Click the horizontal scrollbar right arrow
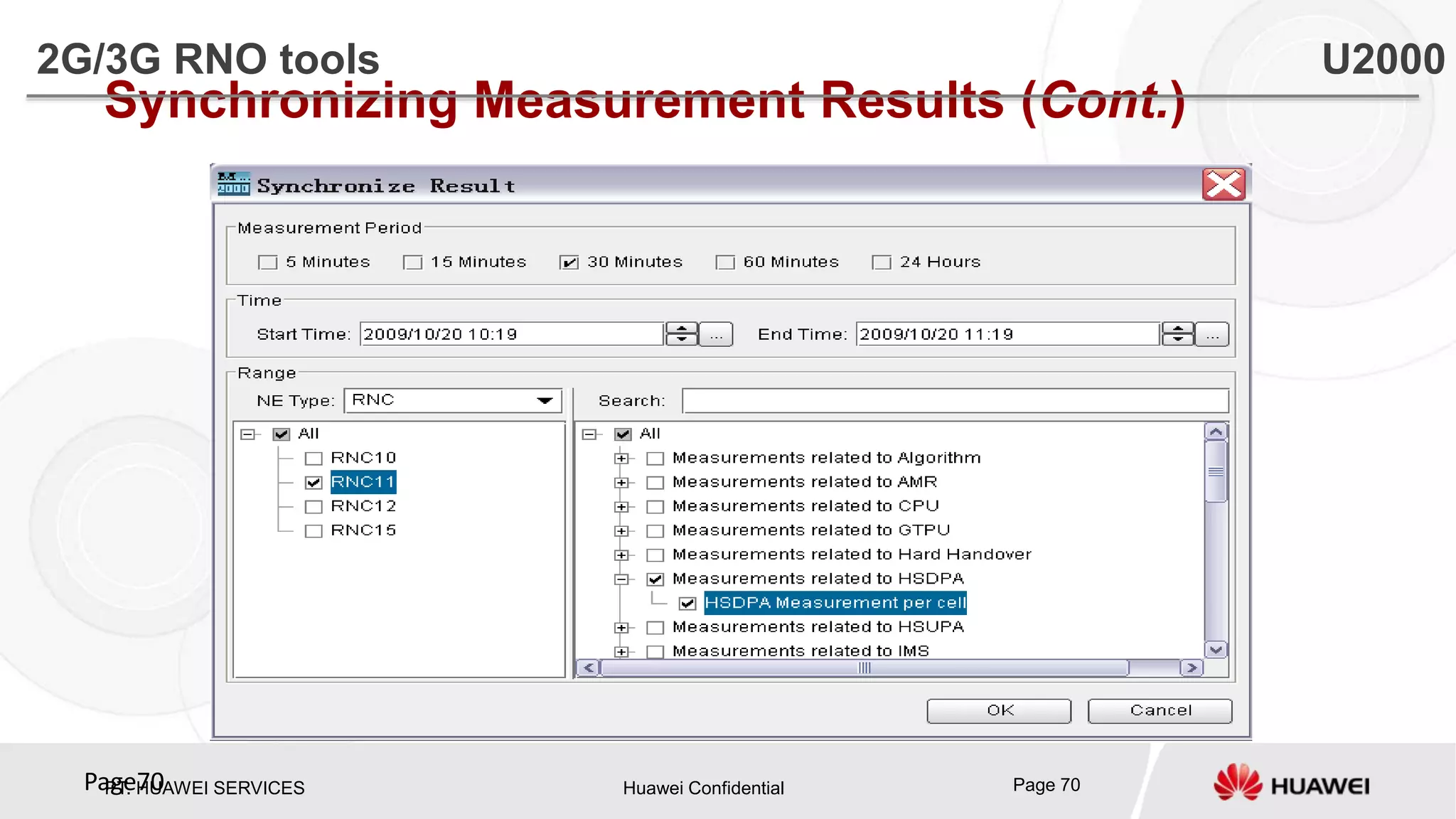The image size is (1456, 819). [x=1192, y=668]
